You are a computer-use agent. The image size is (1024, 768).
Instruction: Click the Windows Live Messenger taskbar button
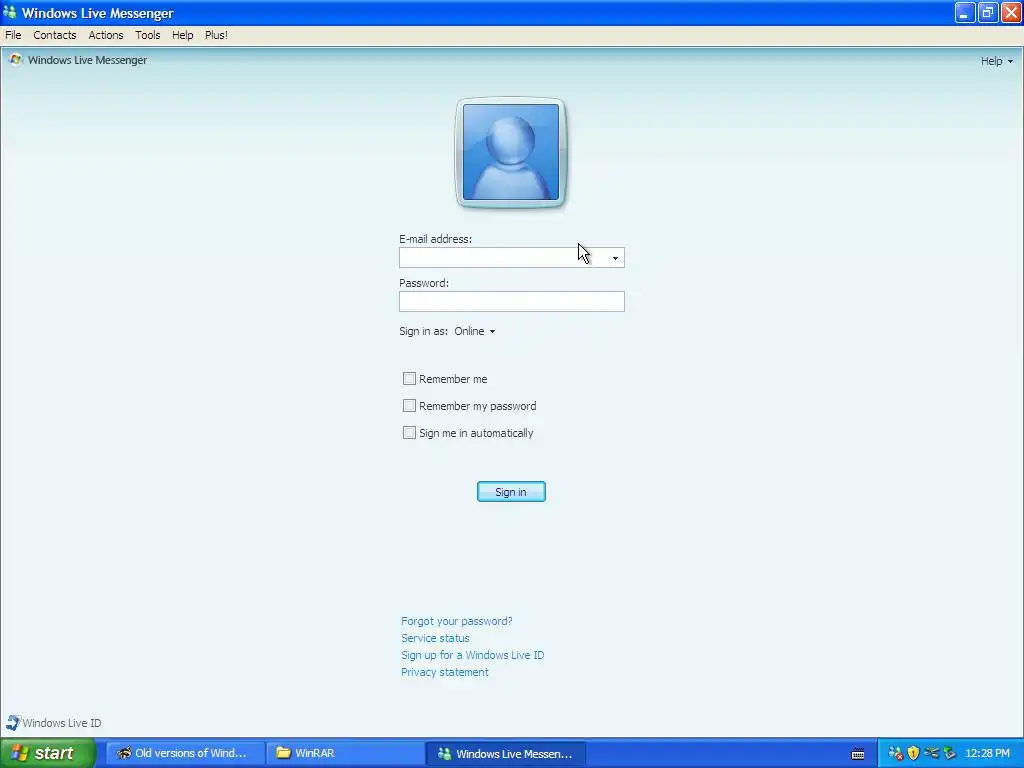[506, 753]
